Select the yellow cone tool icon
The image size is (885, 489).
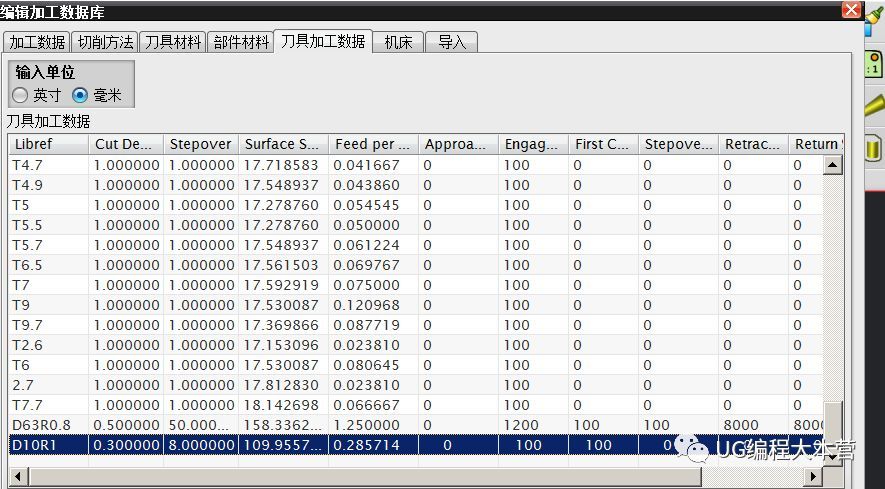tap(875, 106)
